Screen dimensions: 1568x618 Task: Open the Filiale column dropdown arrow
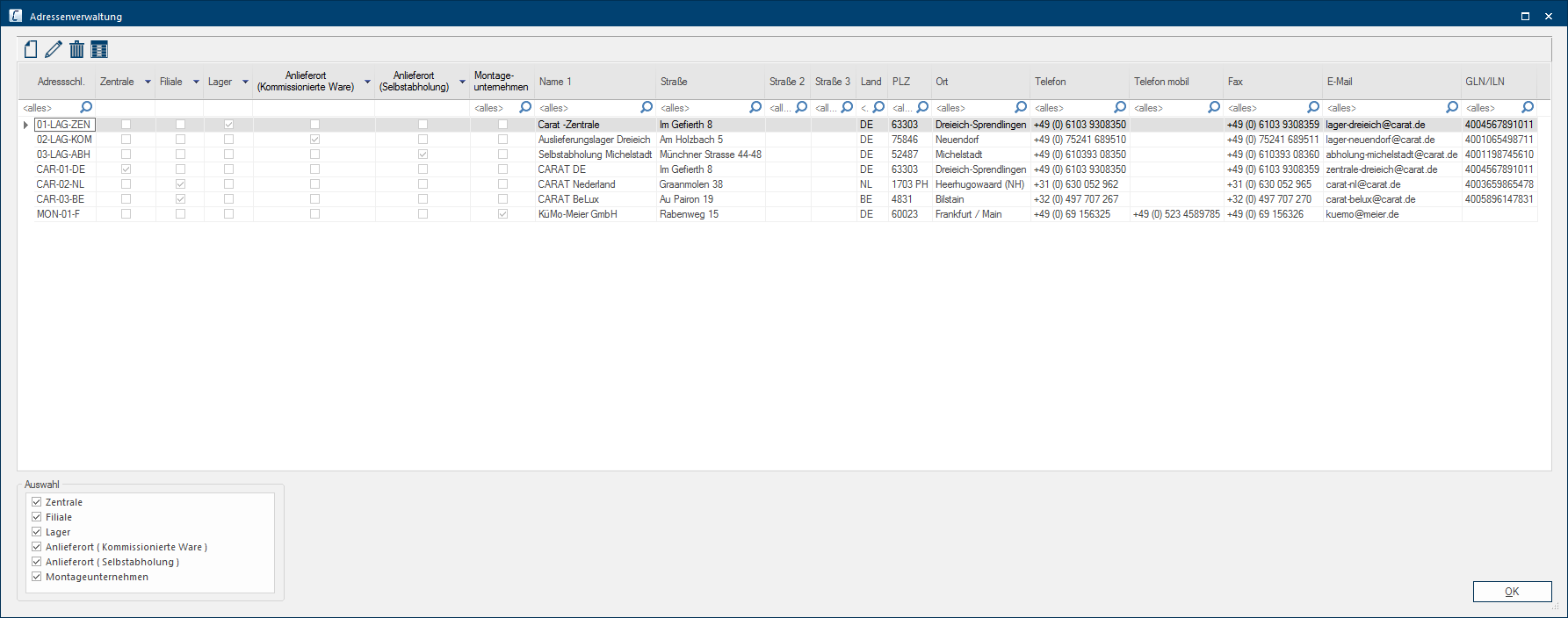point(196,82)
